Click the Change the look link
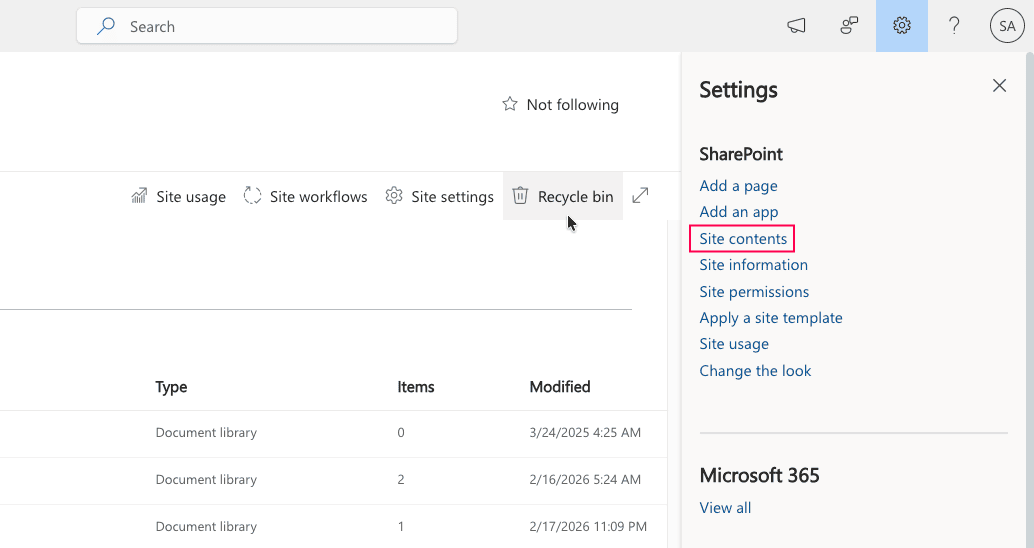This screenshot has width=1034, height=548. click(x=755, y=371)
